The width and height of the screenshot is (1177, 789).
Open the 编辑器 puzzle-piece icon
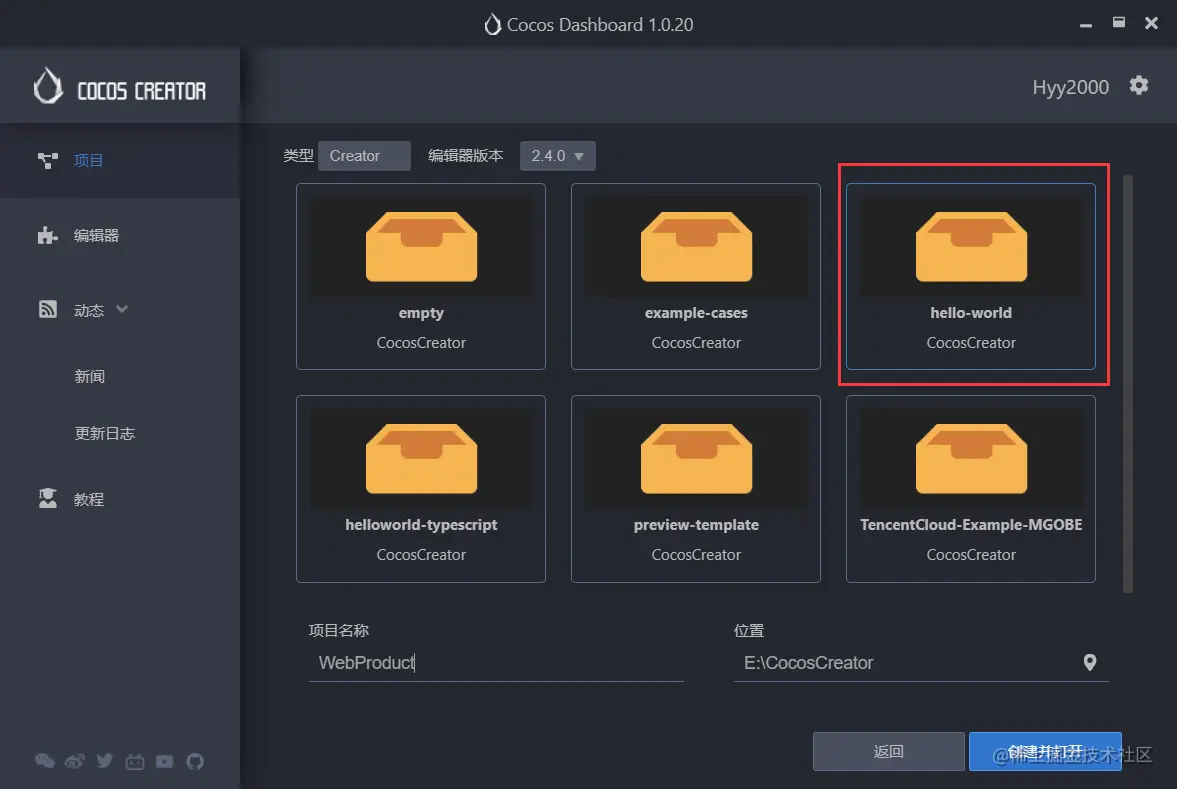tap(47, 235)
